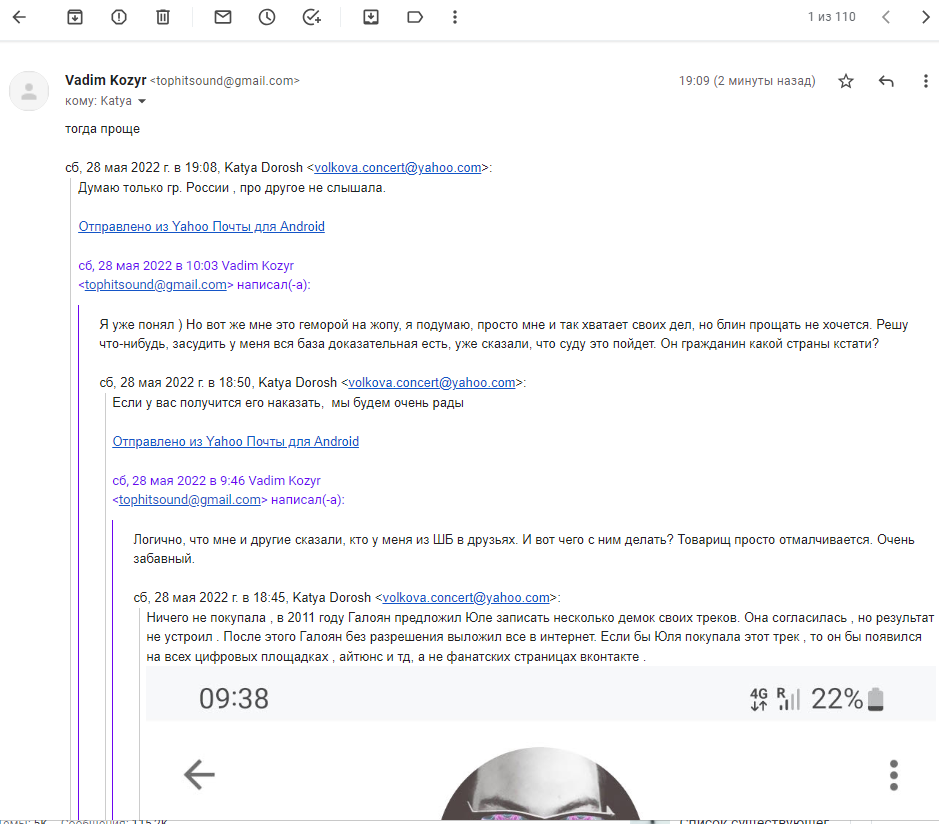
Task: Click tophitsound@gmail.com link from 10:03 quote
Action: coord(156,284)
